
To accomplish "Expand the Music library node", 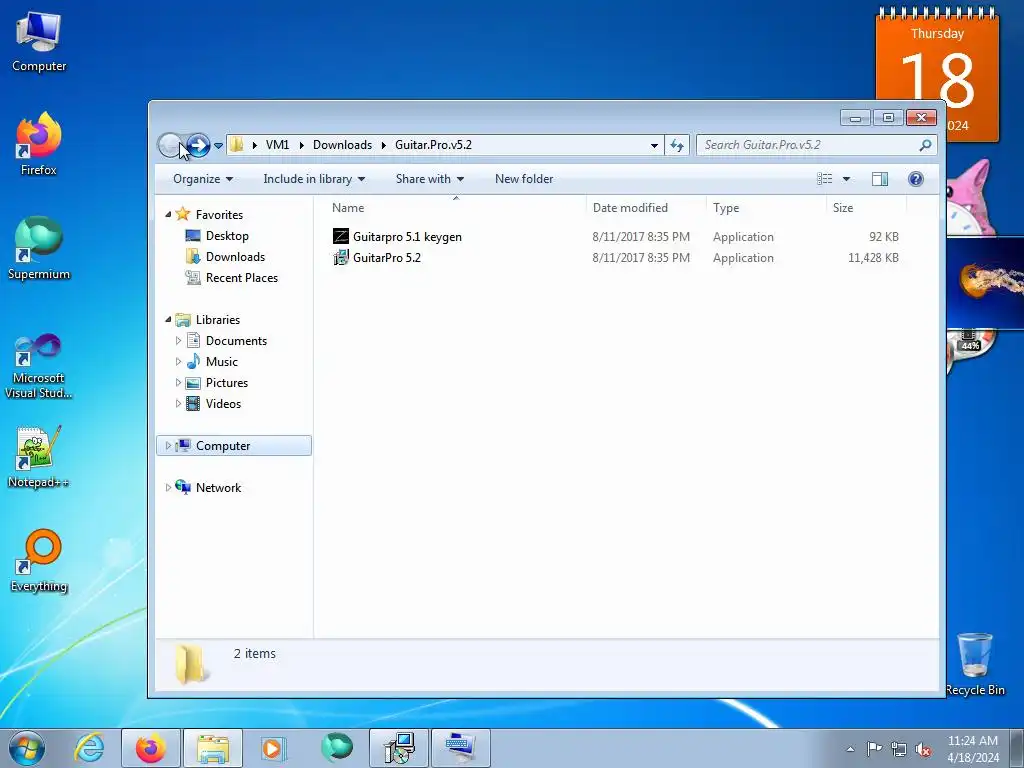I will tap(178, 361).
